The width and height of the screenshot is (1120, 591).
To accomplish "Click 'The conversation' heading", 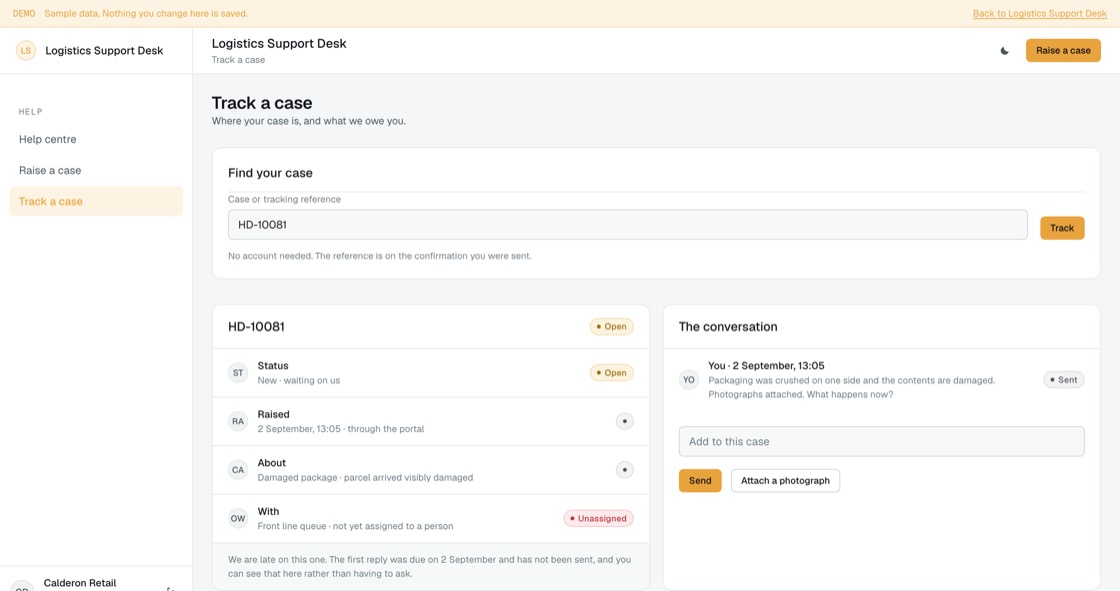I will pos(728,327).
